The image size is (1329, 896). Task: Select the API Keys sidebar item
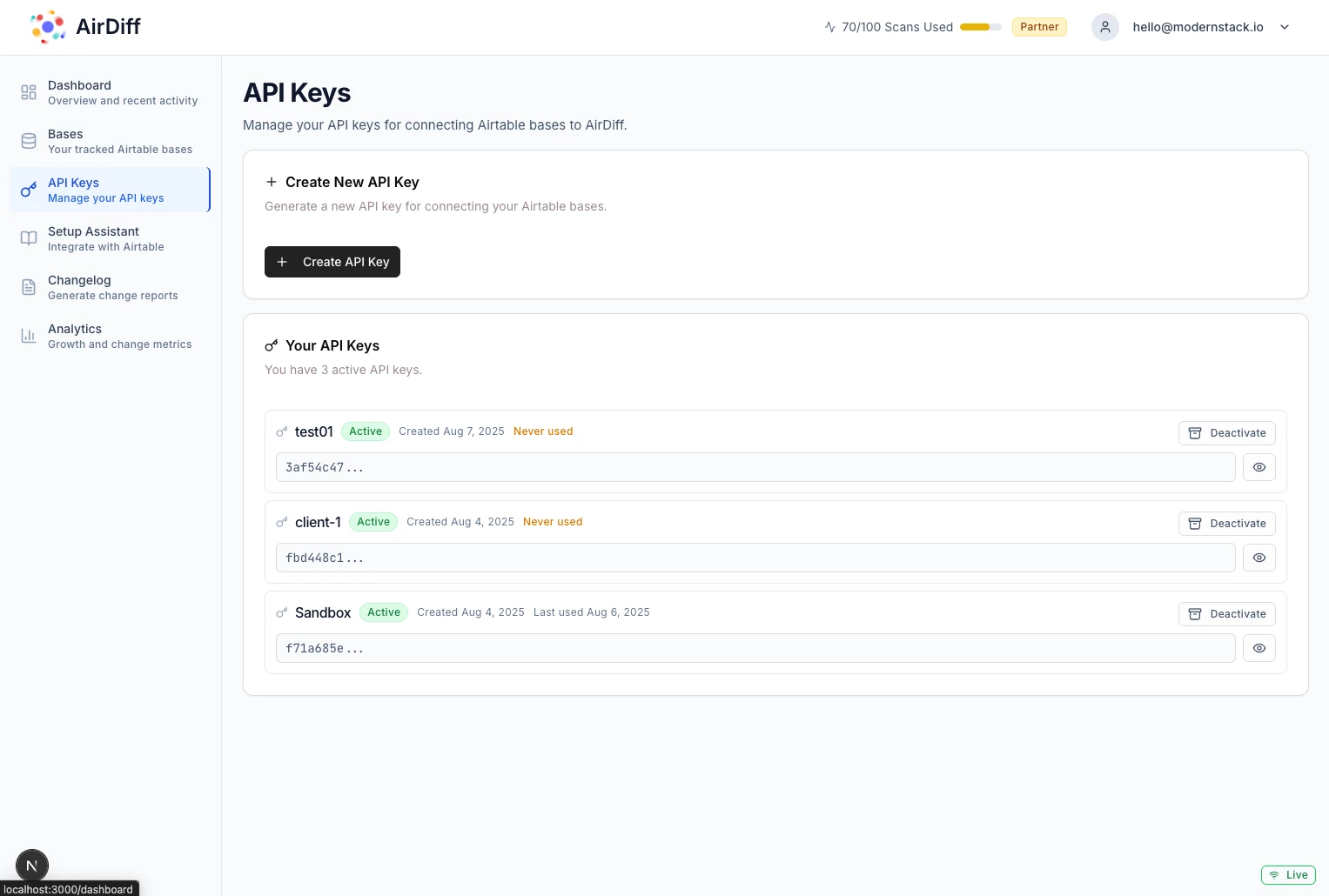click(110, 190)
